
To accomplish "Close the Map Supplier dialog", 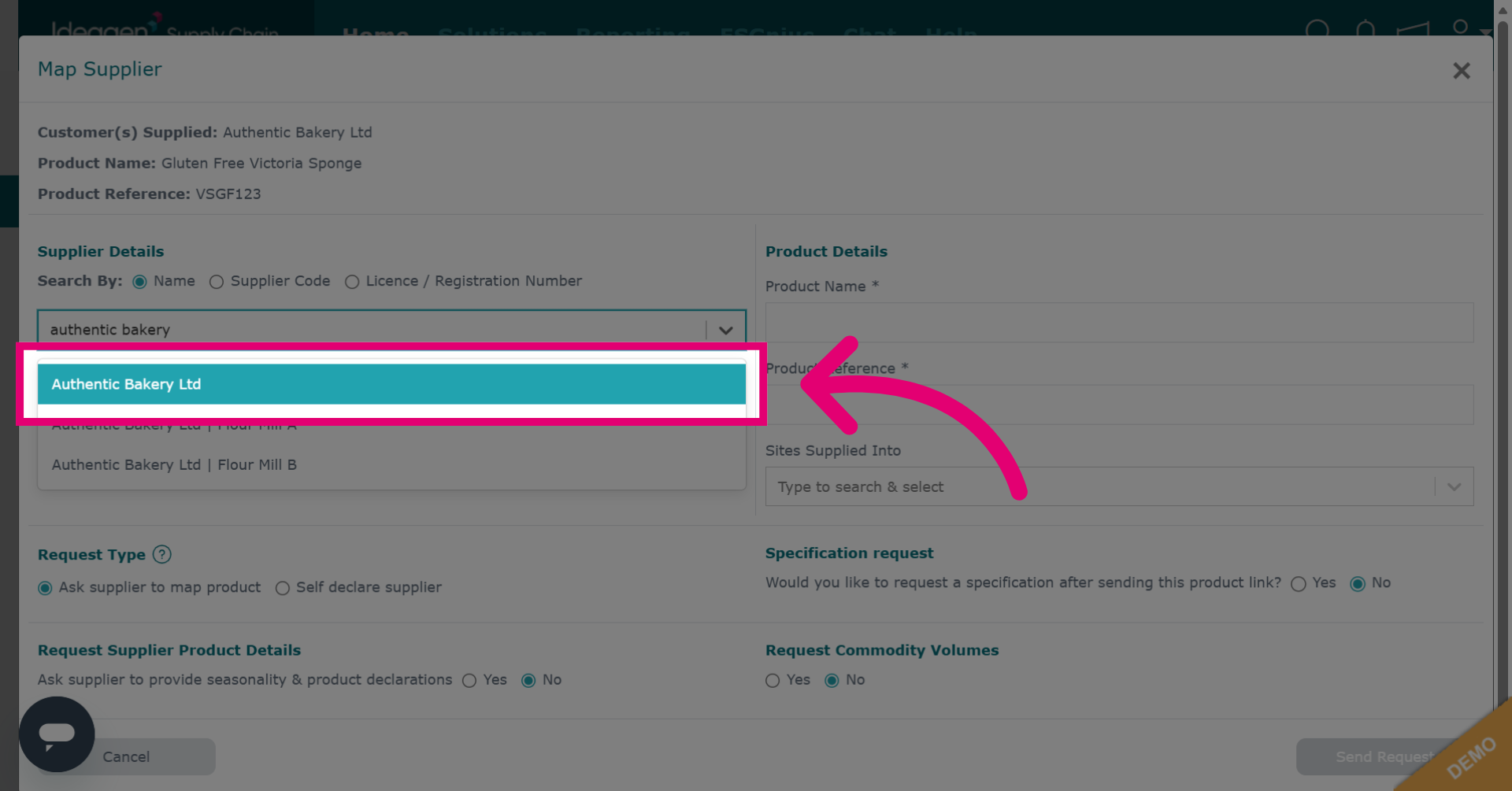I will 1461,71.
